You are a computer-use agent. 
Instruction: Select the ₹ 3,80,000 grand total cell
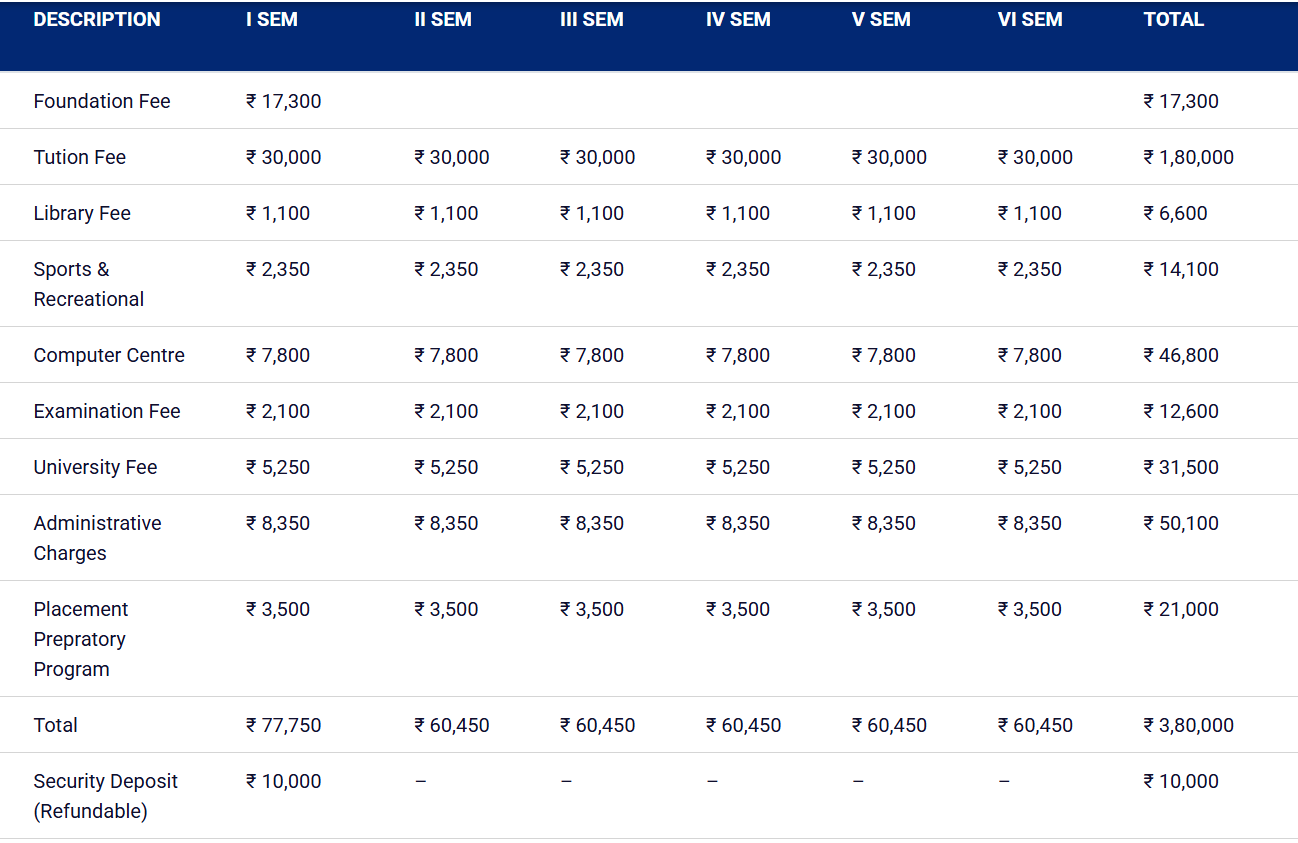tap(1189, 725)
